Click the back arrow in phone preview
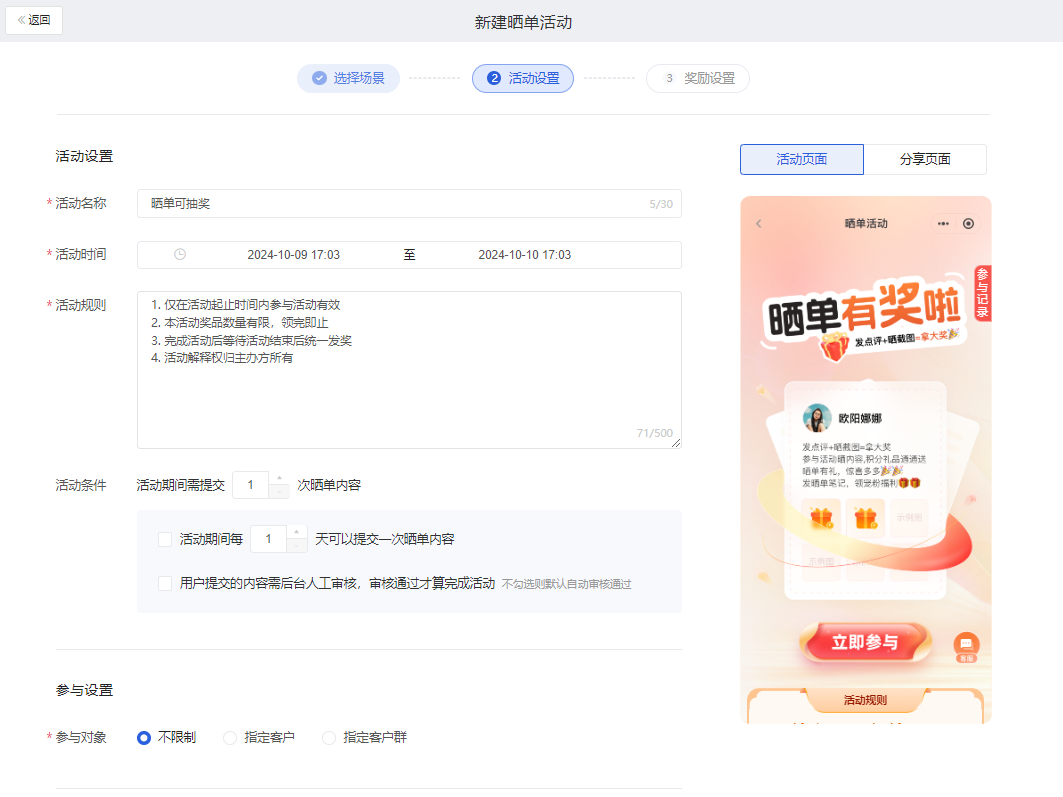Image resolution: width=1063 pixels, height=797 pixels. click(759, 224)
